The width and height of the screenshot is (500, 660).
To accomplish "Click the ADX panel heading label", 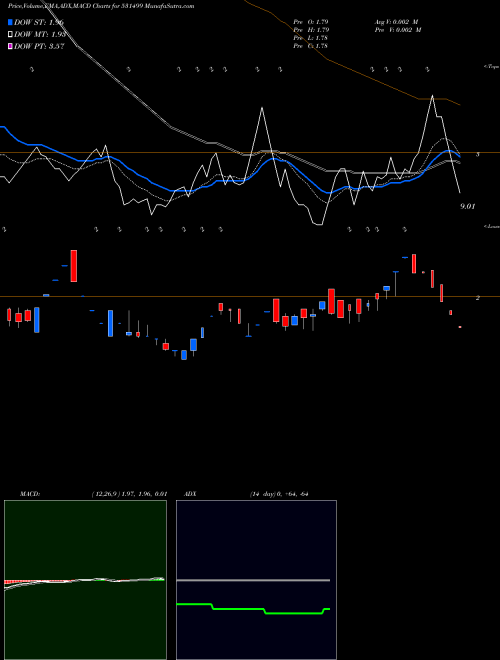I will click(x=190, y=494).
